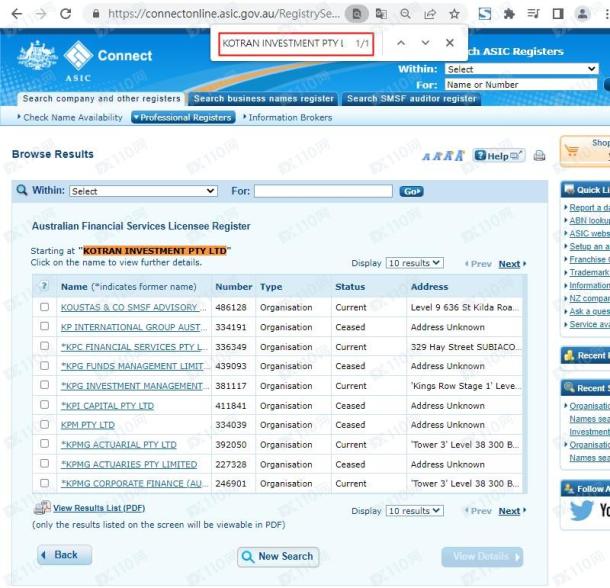610x588 pixels.
Task: Open Browse Results Within Select dropdown
Action: 143,191
